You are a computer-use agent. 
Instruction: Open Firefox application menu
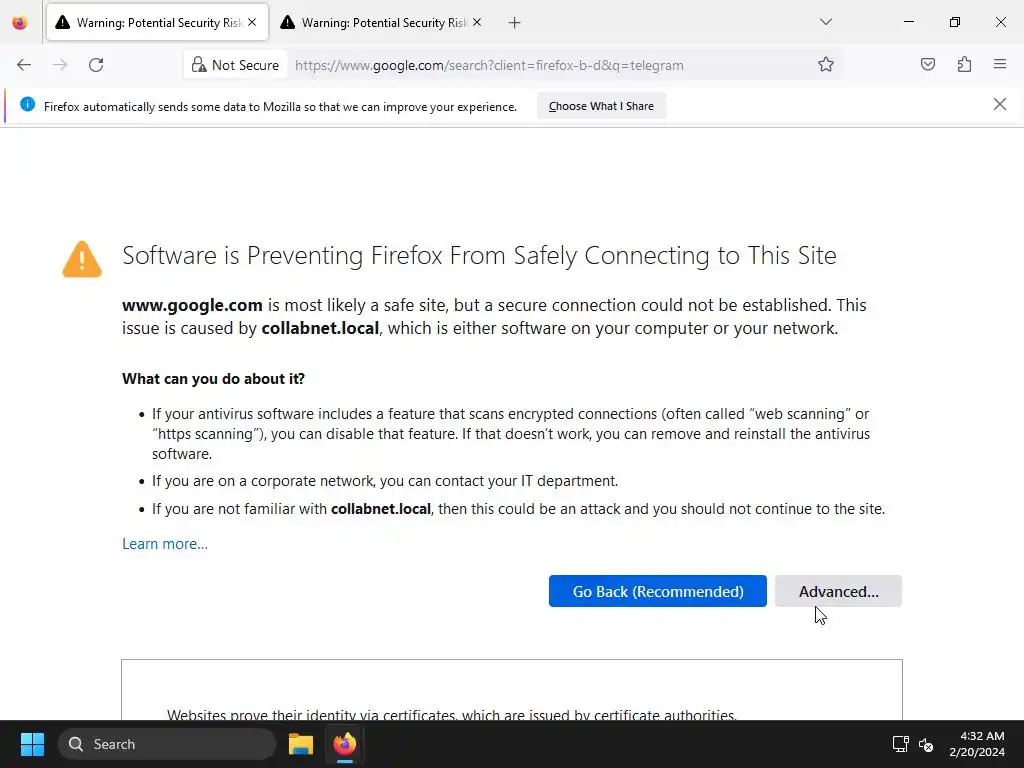click(x=1000, y=65)
